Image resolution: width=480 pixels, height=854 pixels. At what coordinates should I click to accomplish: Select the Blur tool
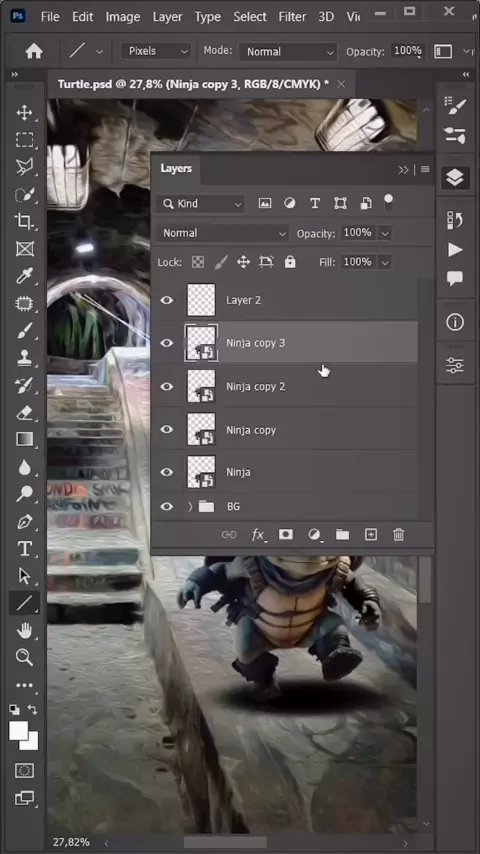(x=25, y=467)
